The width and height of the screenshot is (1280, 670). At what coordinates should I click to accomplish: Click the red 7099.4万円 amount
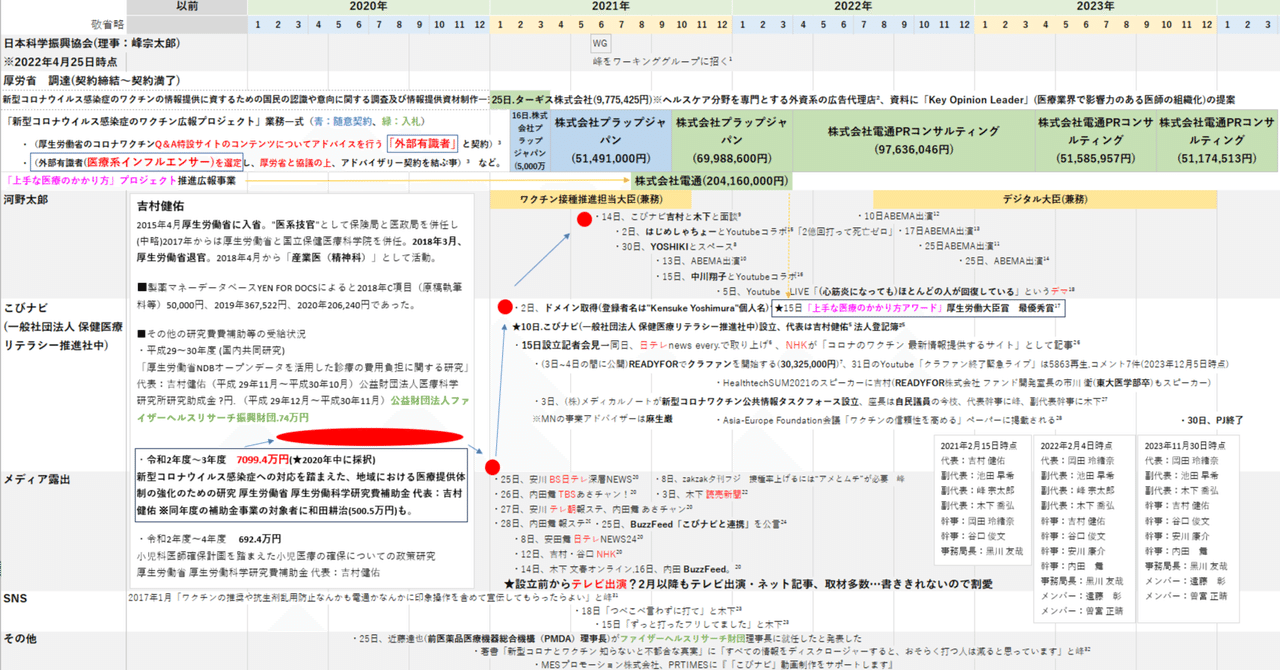[265, 462]
